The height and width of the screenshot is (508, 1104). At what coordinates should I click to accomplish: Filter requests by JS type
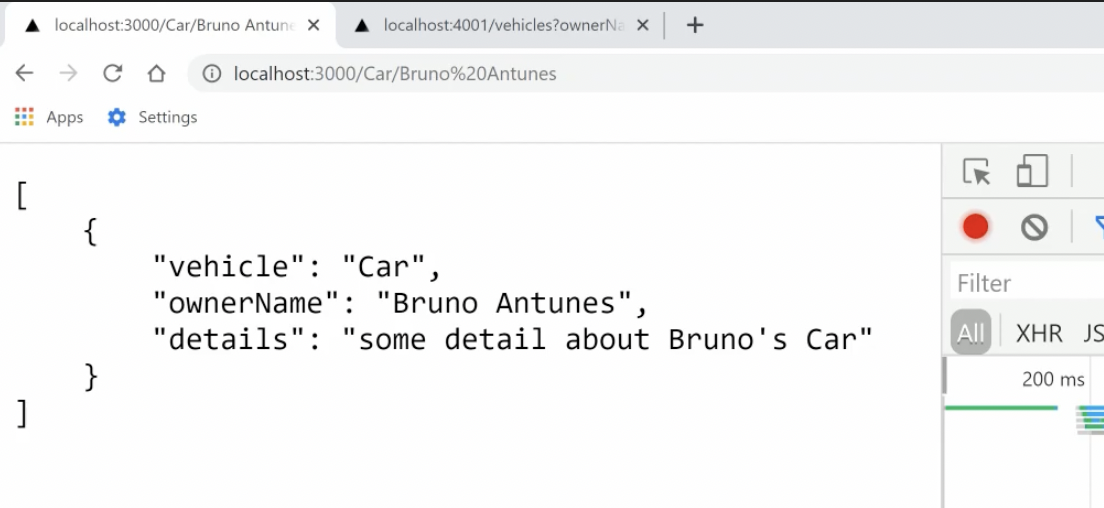point(1092,333)
